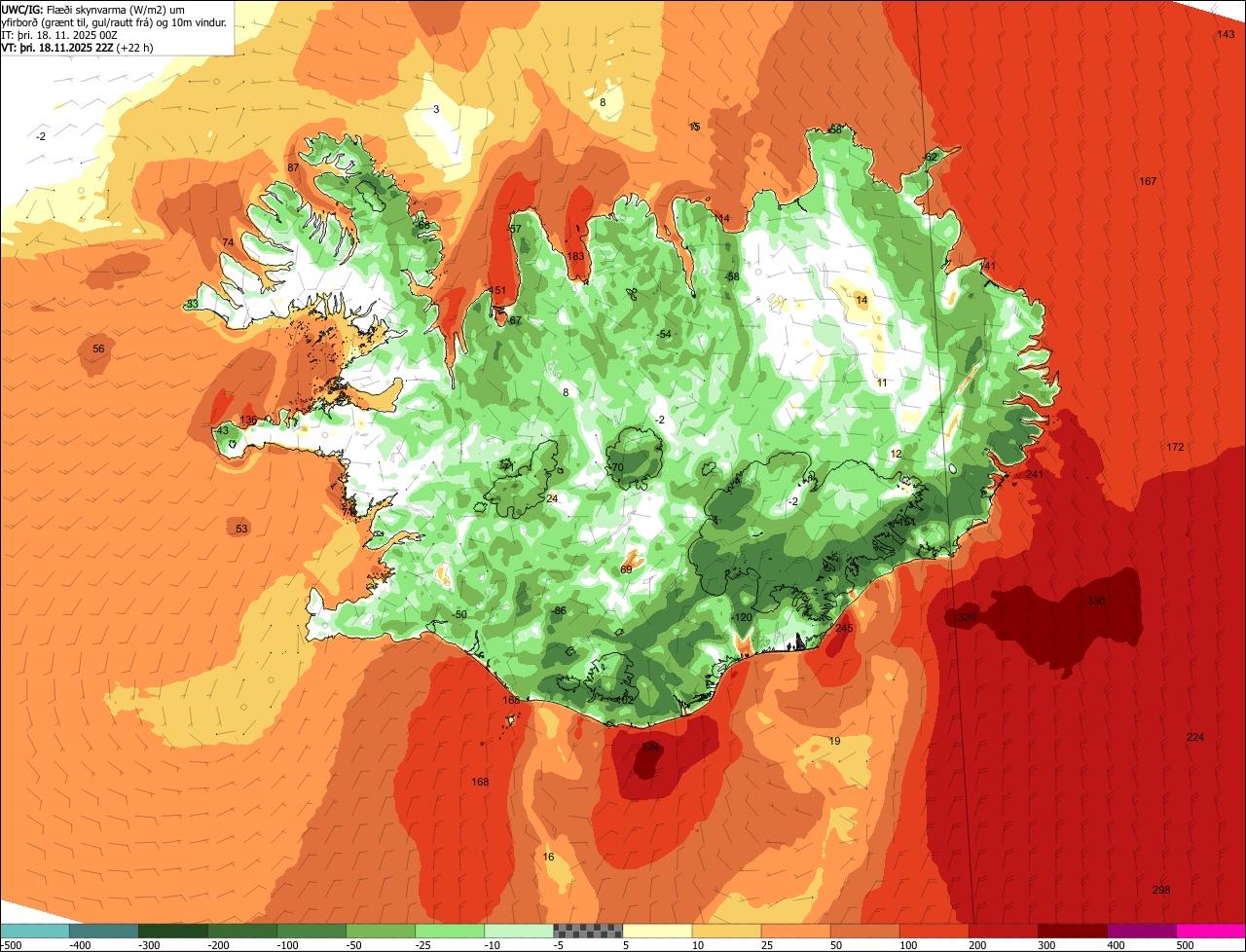
Task: Click the value 183 in the northern fjord
Action: (575, 256)
